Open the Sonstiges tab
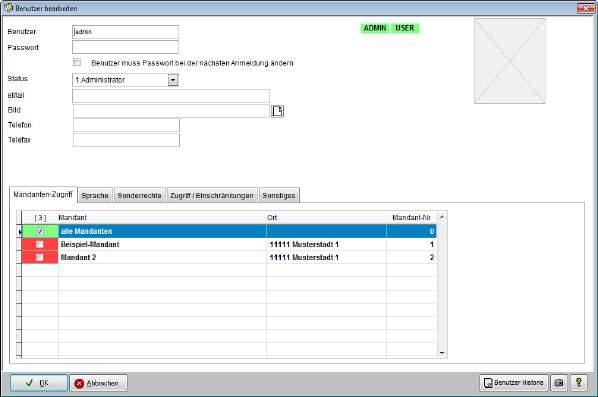The width and height of the screenshot is (598, 397). click(279, 195)
